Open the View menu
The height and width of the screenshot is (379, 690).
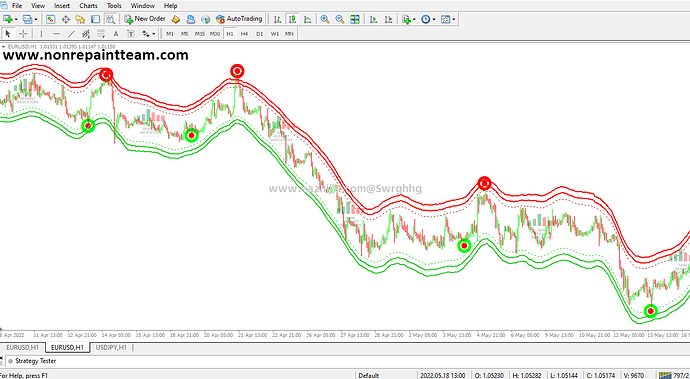pos(38,6)
